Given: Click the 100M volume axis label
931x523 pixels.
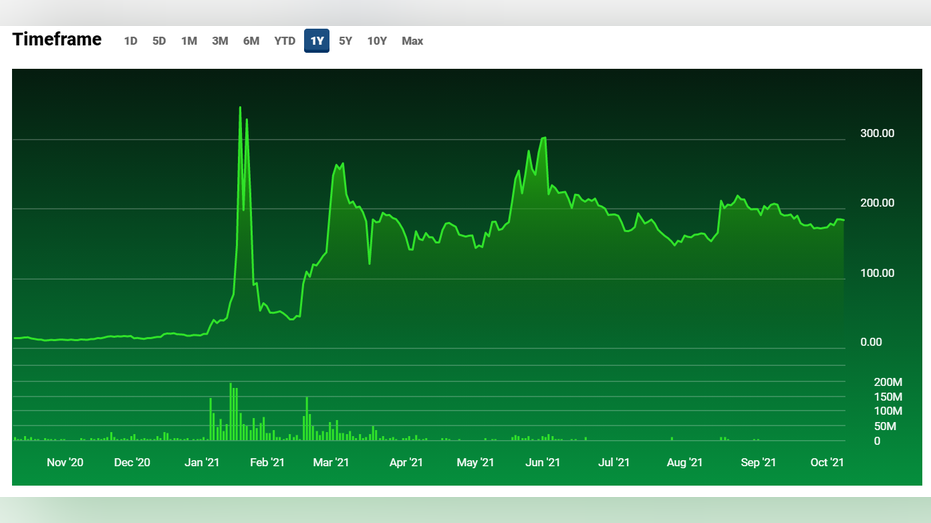Looking at the screenshot, I should pos(888,411).
